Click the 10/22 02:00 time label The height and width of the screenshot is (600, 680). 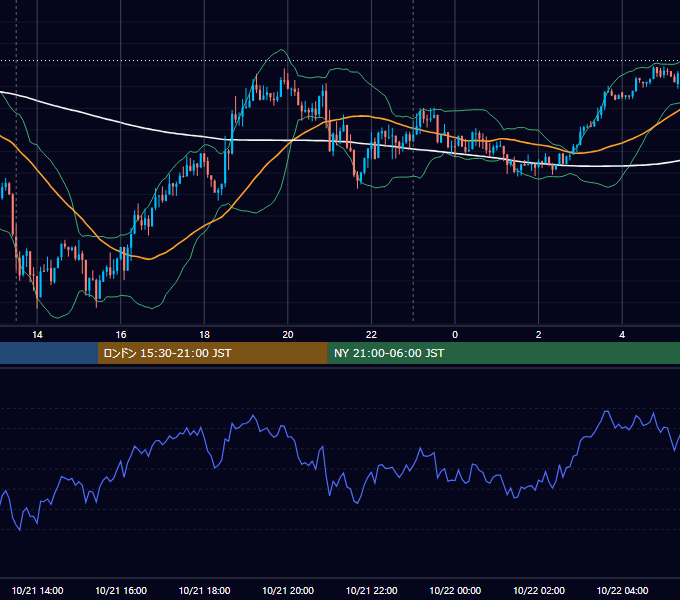coord(539,590)
